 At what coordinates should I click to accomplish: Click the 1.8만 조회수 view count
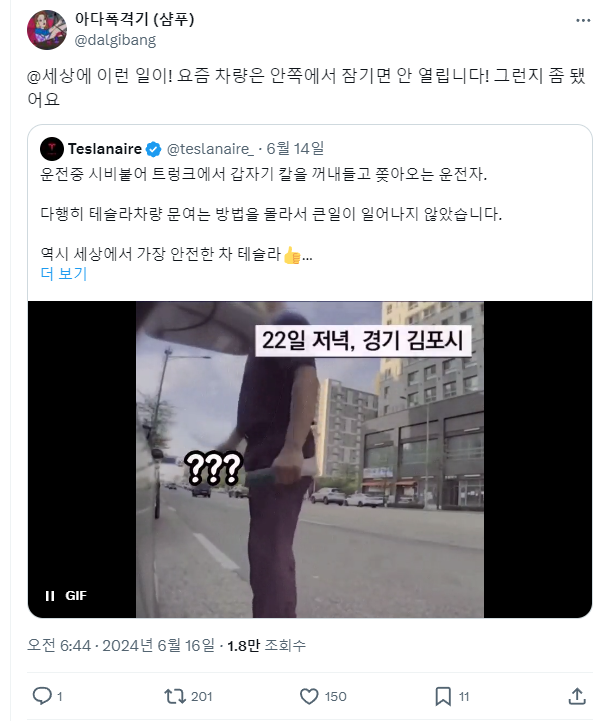(266, 645)
